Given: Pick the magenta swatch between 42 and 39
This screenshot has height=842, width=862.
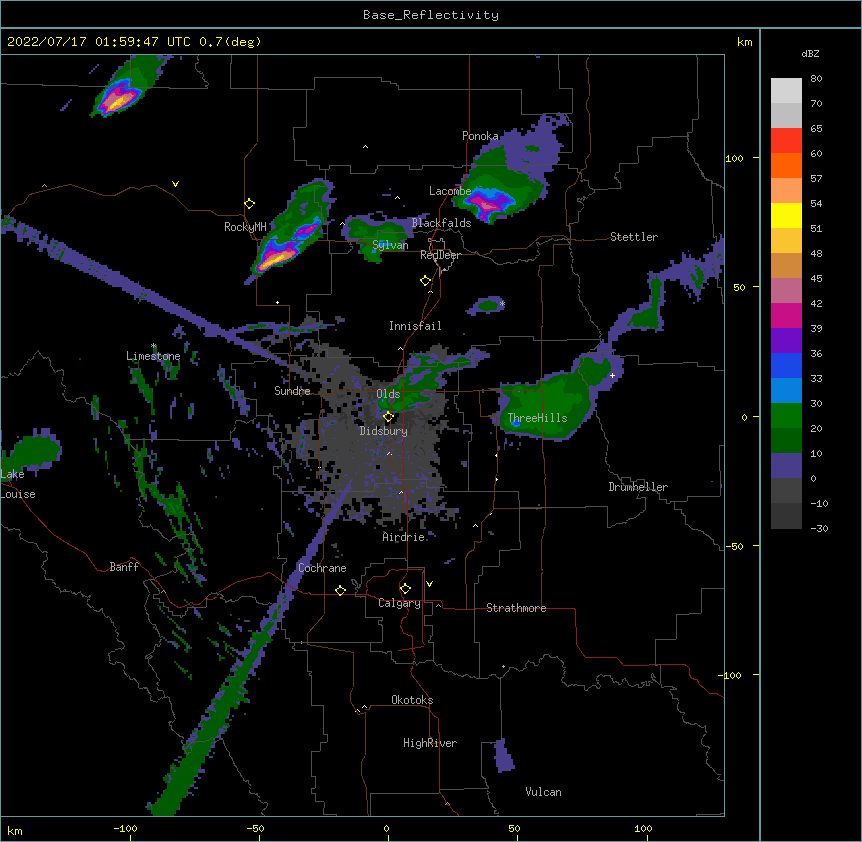Looking at the screenshot, I should pos(786,315).
